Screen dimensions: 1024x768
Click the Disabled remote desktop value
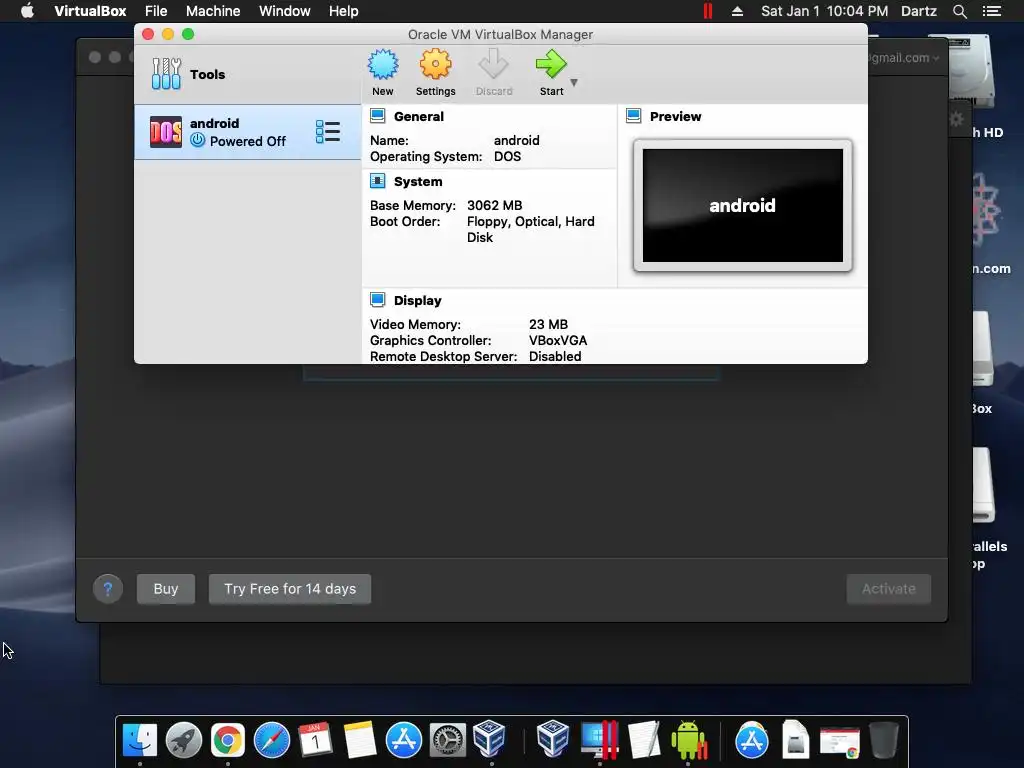point(554,357)
